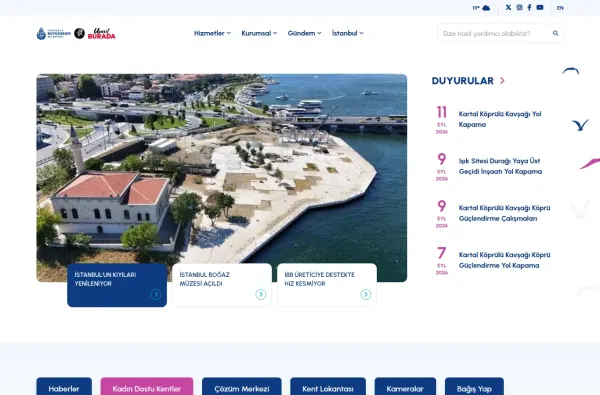Click the search magnifier icon
This screenshot has height=395, width=600.
(x=555, y=33)
